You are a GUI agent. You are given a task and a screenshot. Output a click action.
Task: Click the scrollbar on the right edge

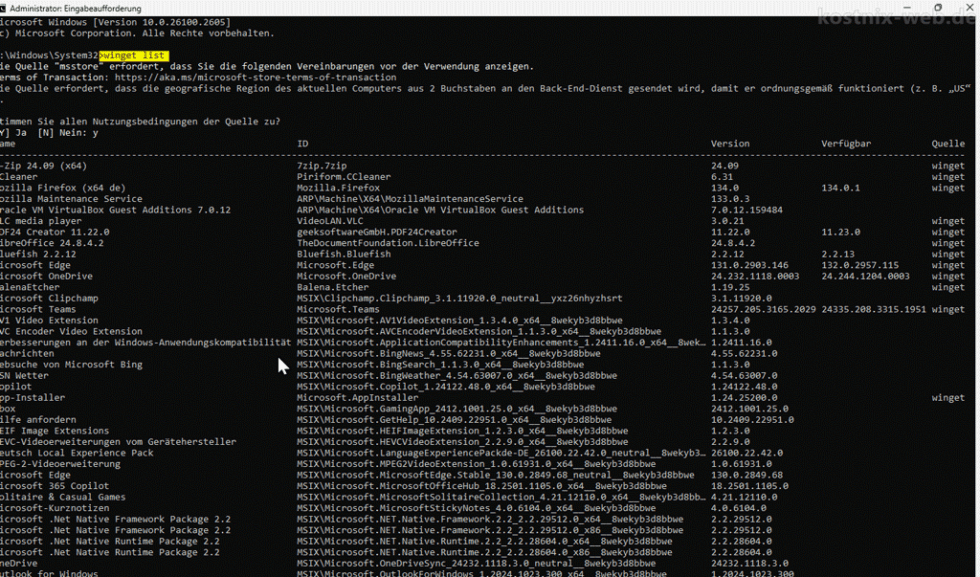click(975, 300)
